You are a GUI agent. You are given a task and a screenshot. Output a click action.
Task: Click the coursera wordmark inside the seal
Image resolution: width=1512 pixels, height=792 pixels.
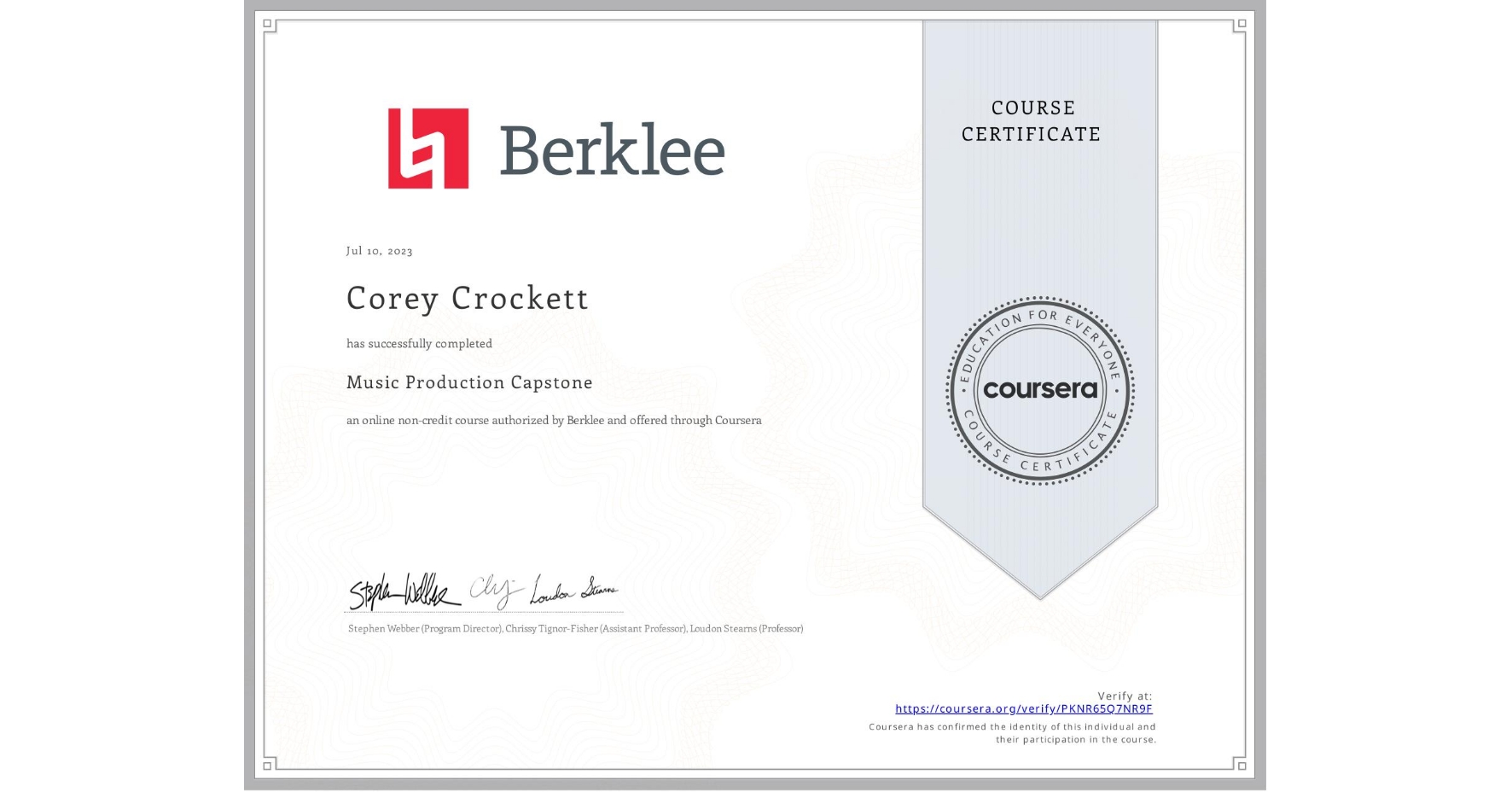tap(1039, 391)
